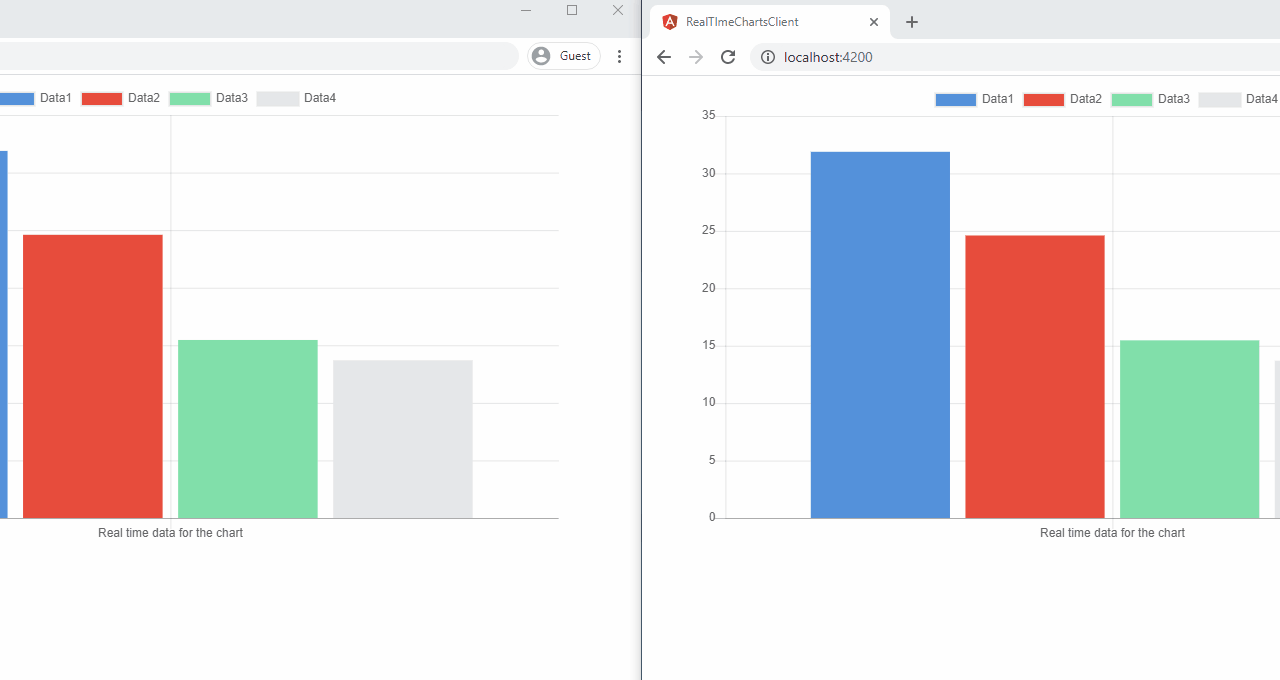Open site info icon beside localhost:4200
The height and width of the screenshot is (680, 1280).
(x=768, y=57)
